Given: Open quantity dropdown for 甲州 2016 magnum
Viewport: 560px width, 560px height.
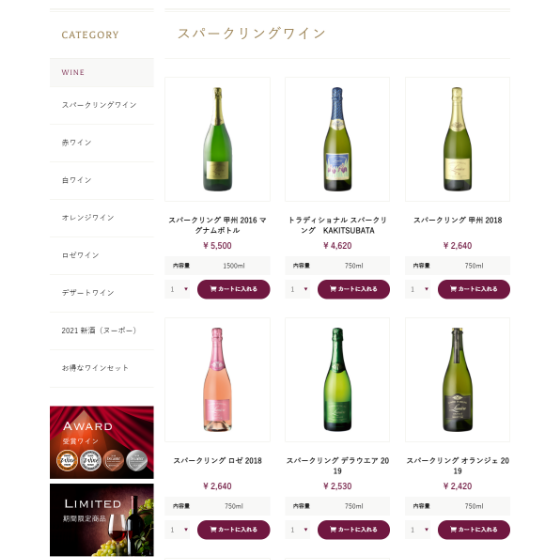Looking at the screenshot, I should [x=178, y=289].
